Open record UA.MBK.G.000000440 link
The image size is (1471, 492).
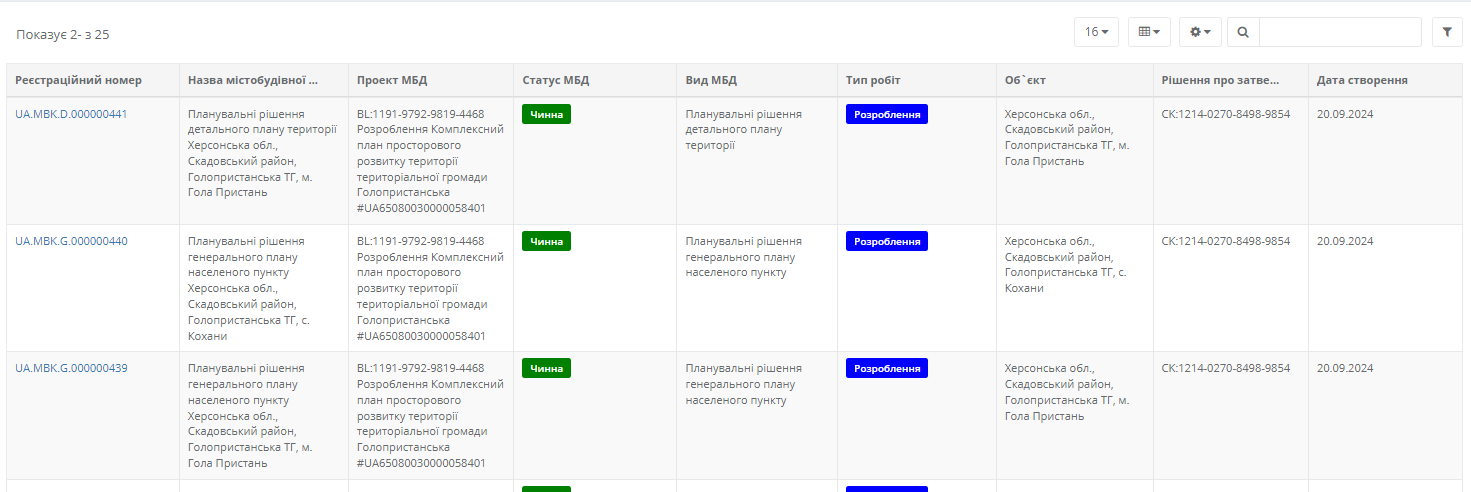tap(71, 241)
